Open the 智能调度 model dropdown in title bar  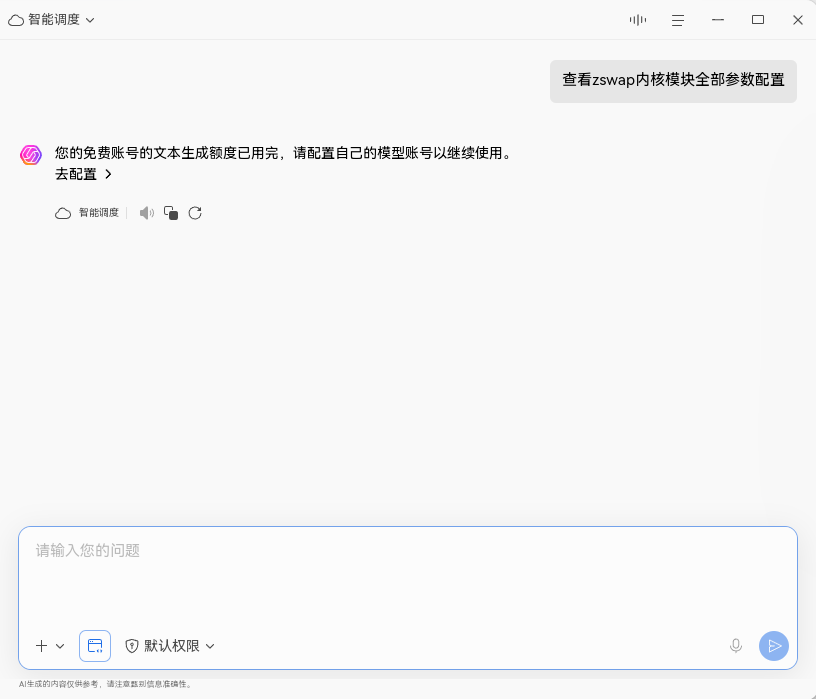pos(51,20)
